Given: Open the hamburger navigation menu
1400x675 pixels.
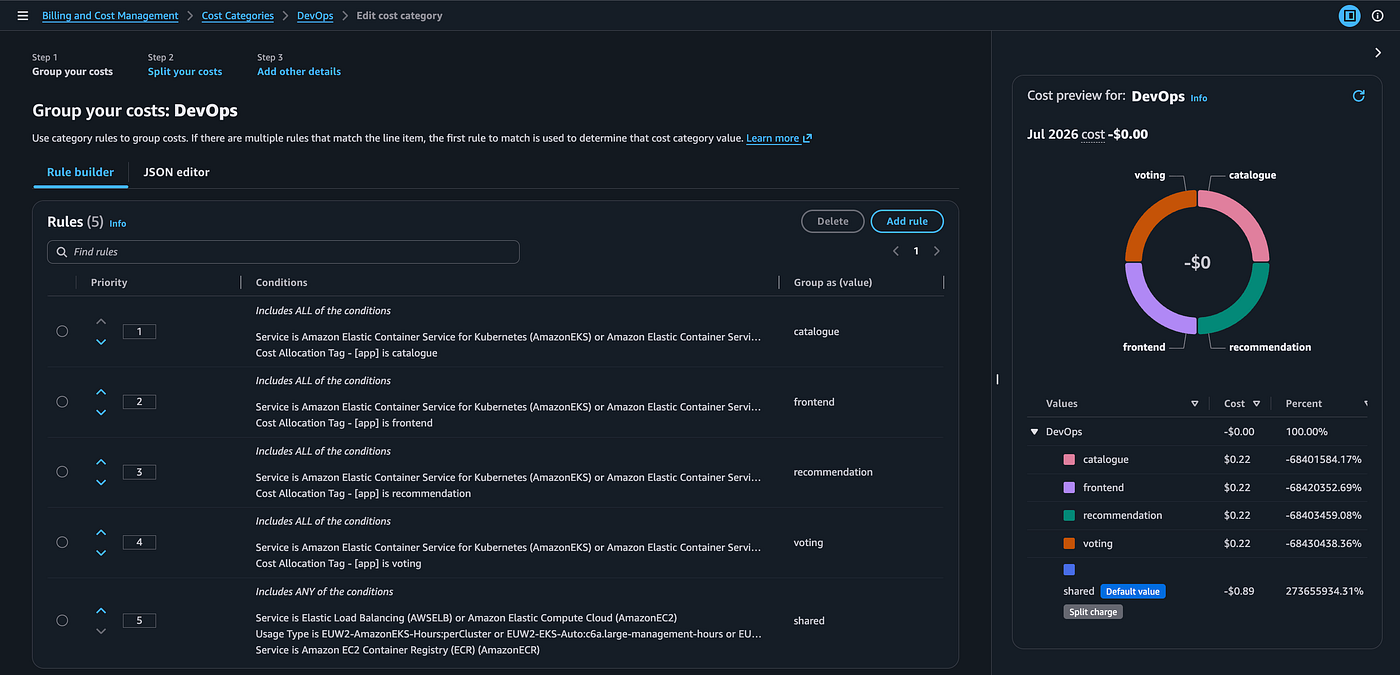Looking at the screenshot, I should pos(22,16).
